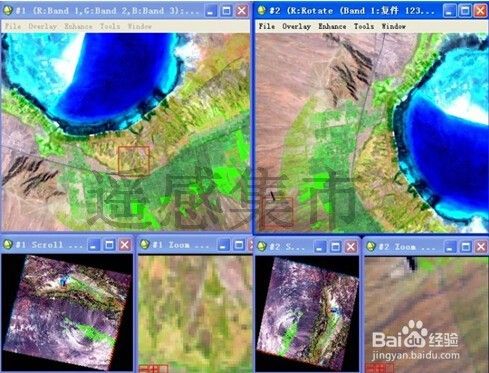The image size is (489, 373).
Task: Open Enhance menu in display #1
Action: pyautogui.click(x=78, y=26)
